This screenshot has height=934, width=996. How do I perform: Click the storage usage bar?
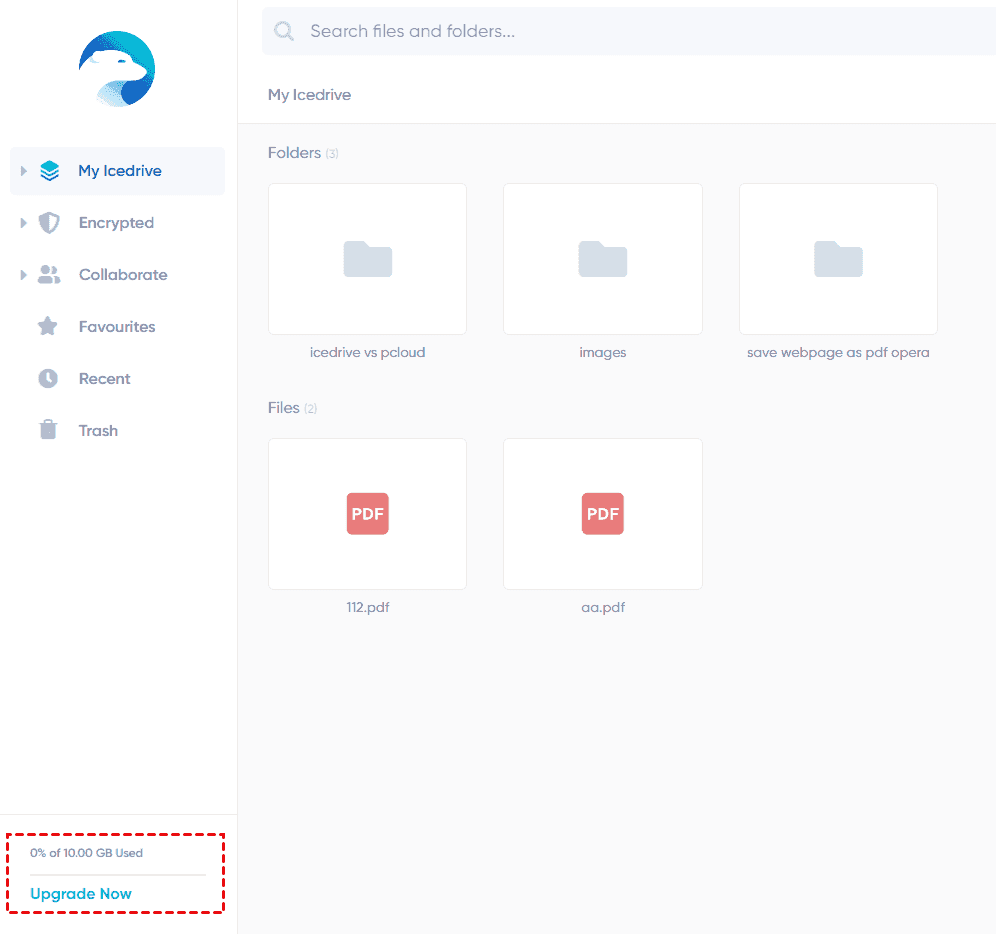[118, 875]
